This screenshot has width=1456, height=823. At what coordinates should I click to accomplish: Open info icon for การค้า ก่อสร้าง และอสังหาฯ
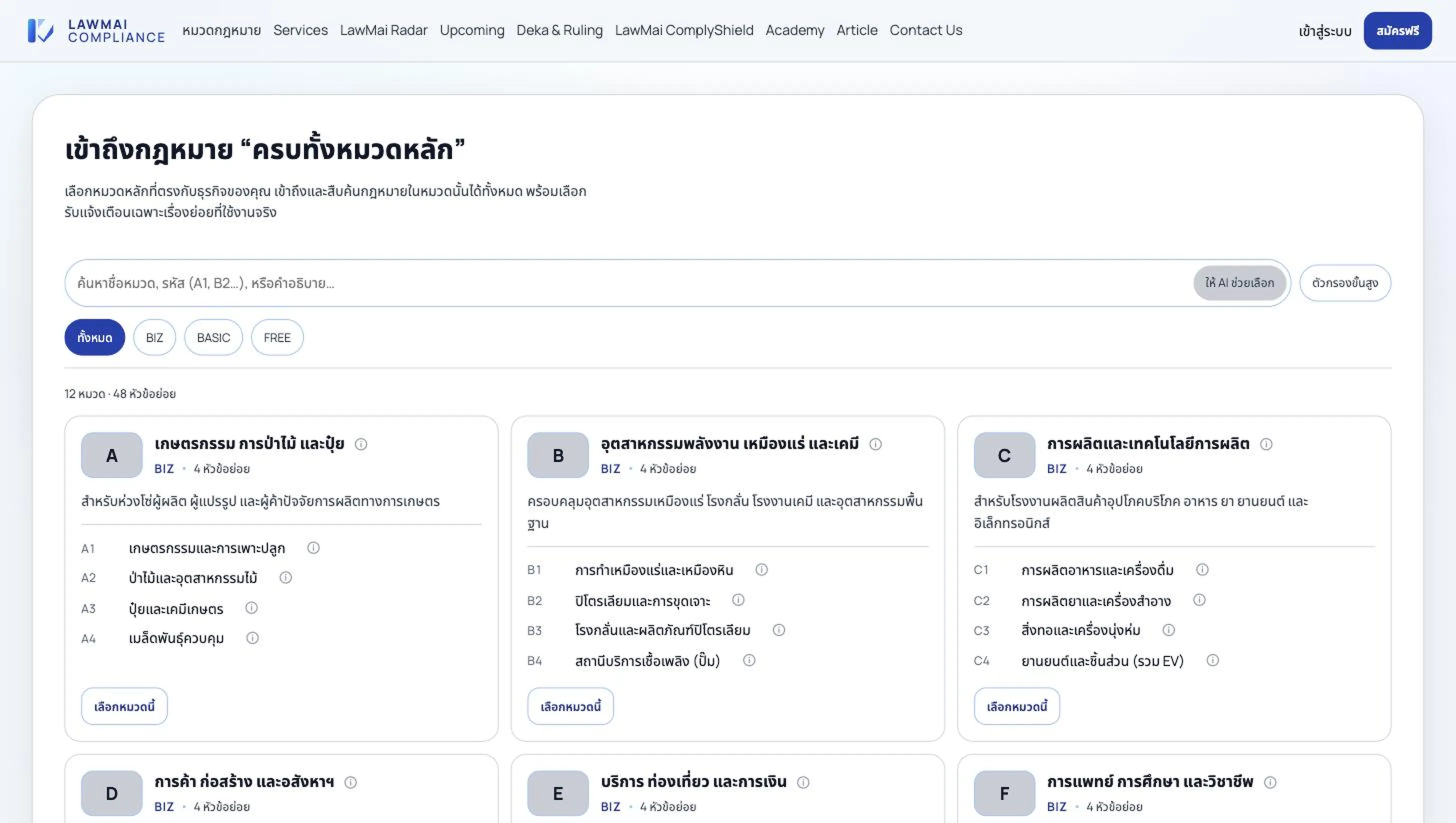click(350, 782)
